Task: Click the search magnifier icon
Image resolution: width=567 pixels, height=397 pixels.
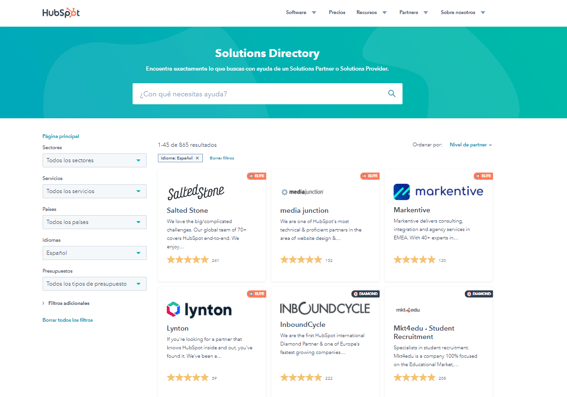Action: (392, 94)
